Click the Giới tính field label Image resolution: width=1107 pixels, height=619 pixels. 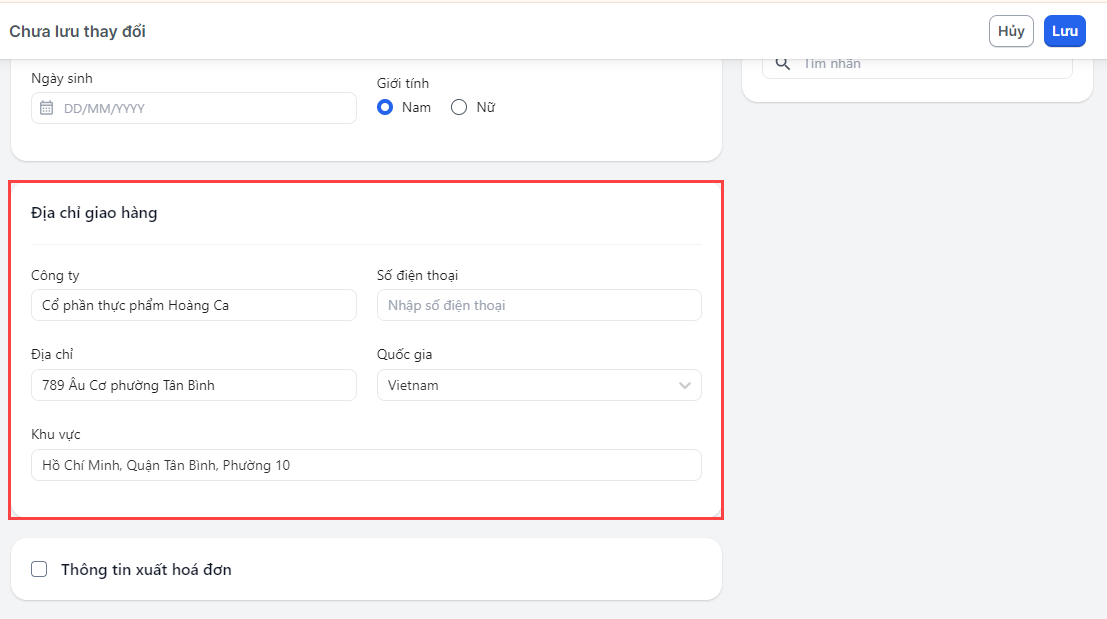coord(403,84)
